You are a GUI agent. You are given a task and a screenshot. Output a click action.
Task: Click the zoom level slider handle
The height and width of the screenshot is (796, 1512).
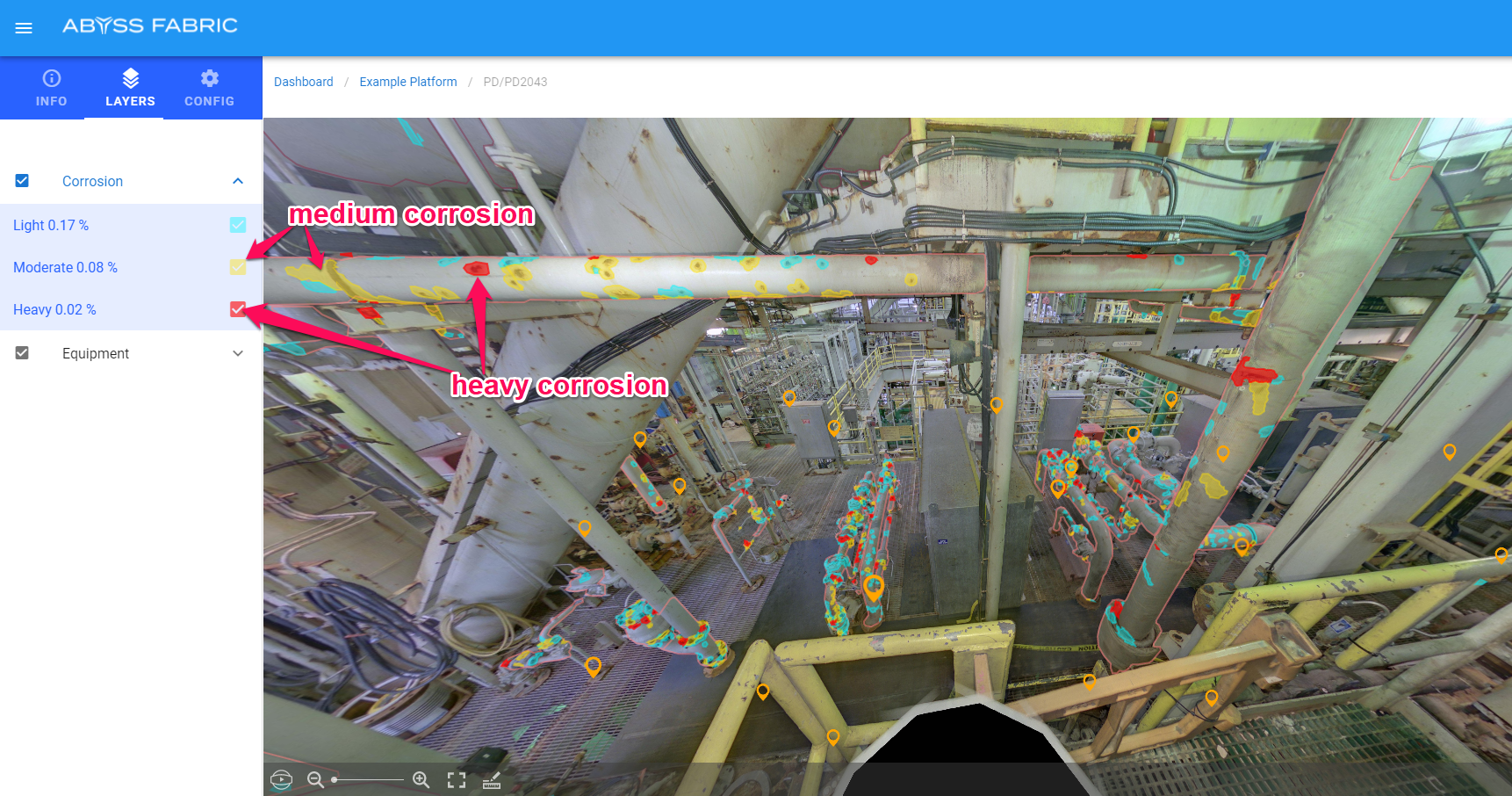[335, 779]
